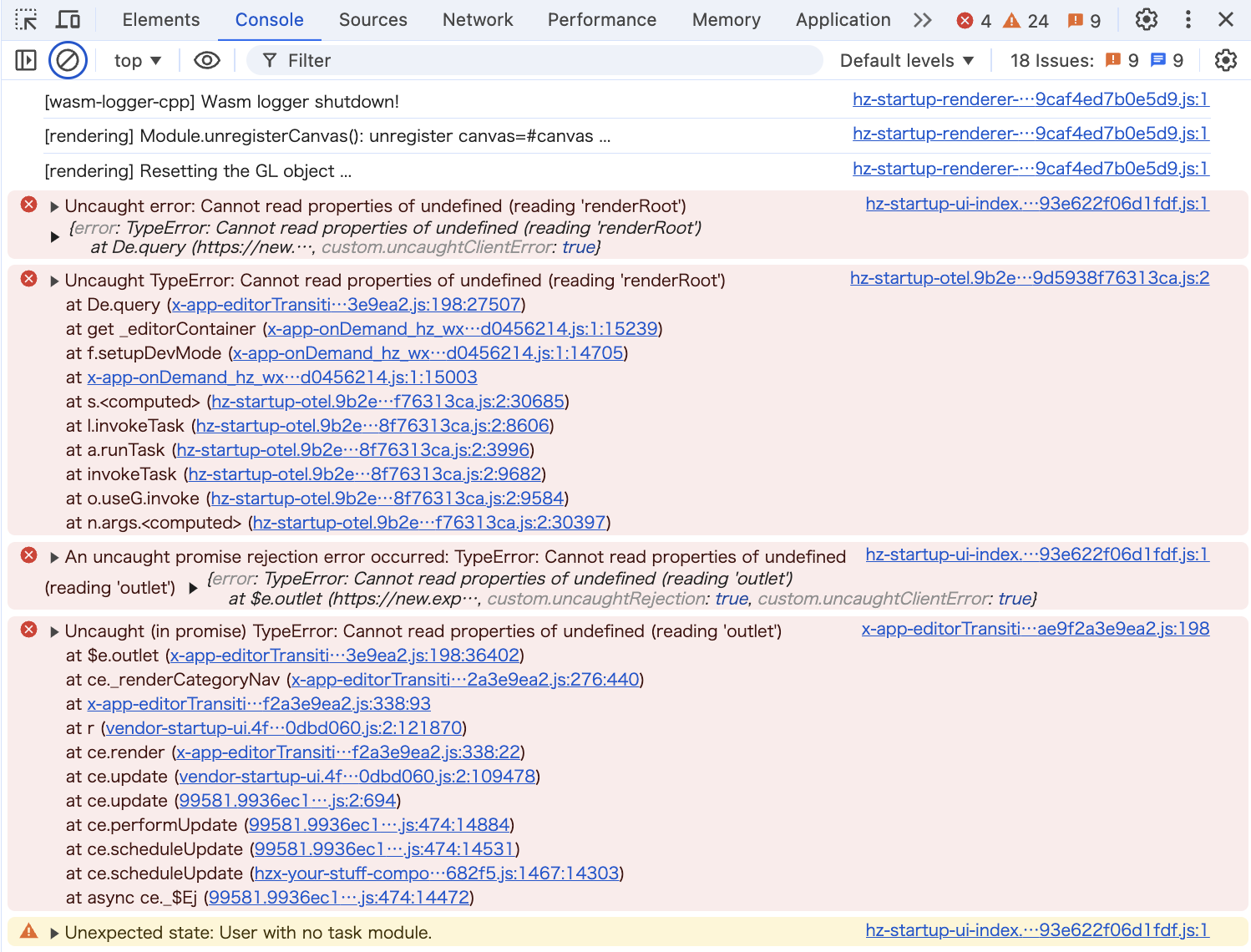This screenshot has width=1251, height=952.
Task: Open the 18 Issues link
Action: 1051,59
